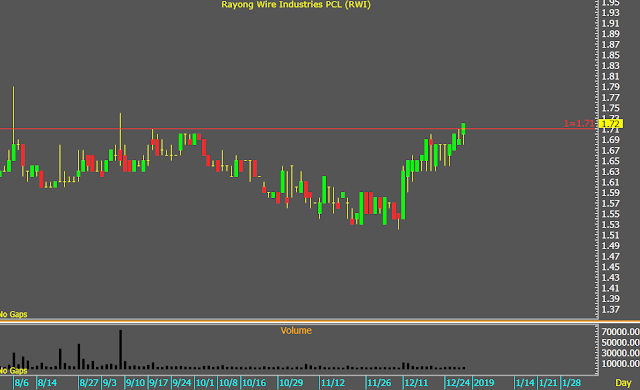
Task: Click the 12/24 date label on time axis
Action: pos(458,383)
